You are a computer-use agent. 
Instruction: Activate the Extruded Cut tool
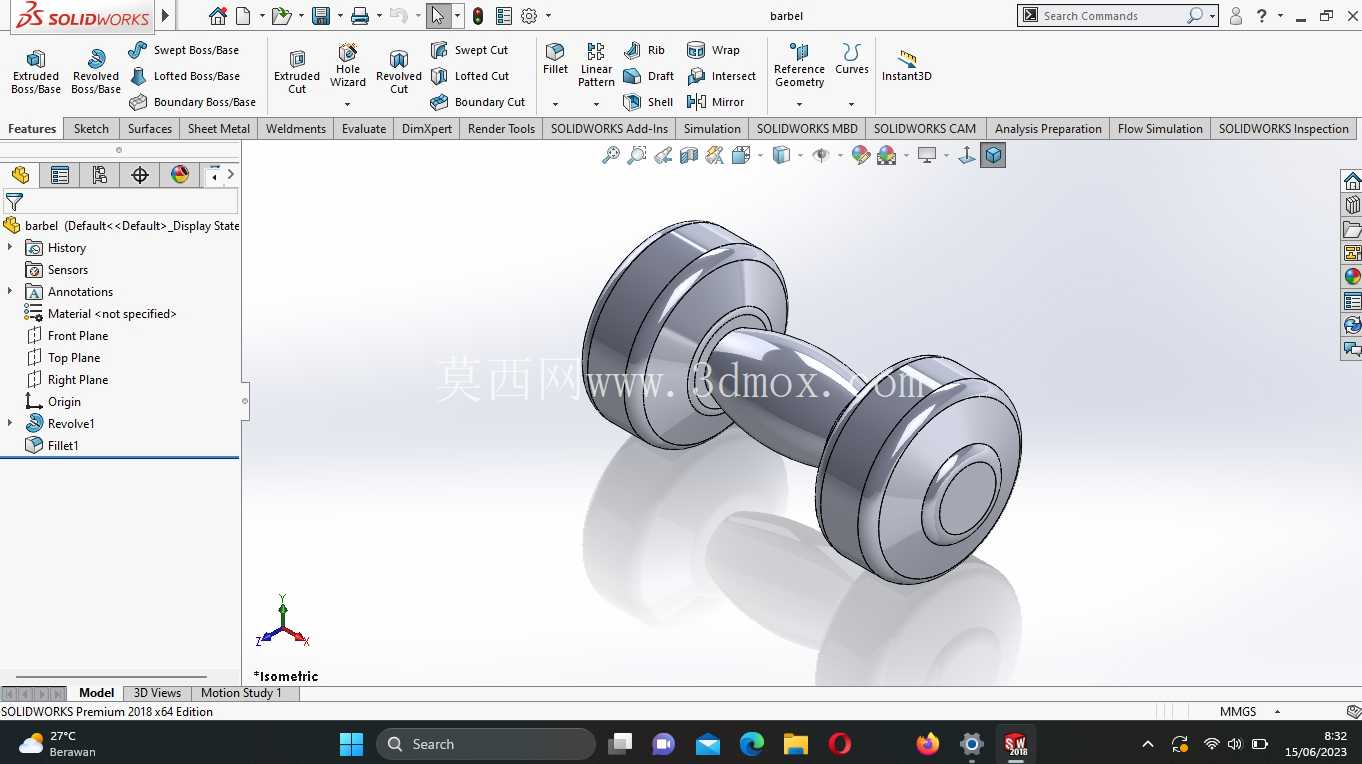pyautogui.click(x=297, y=72)
